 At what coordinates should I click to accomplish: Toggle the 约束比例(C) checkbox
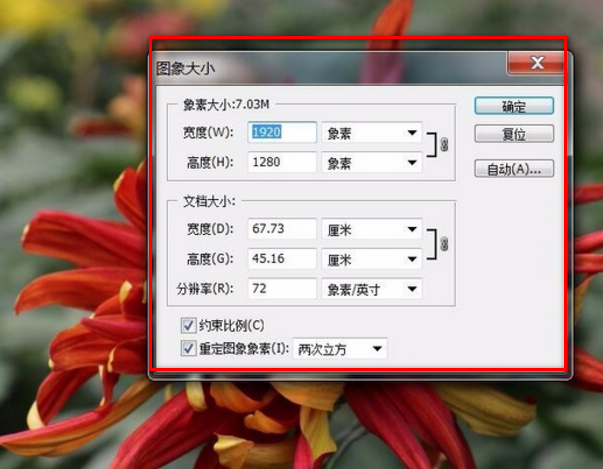point(188,325)
